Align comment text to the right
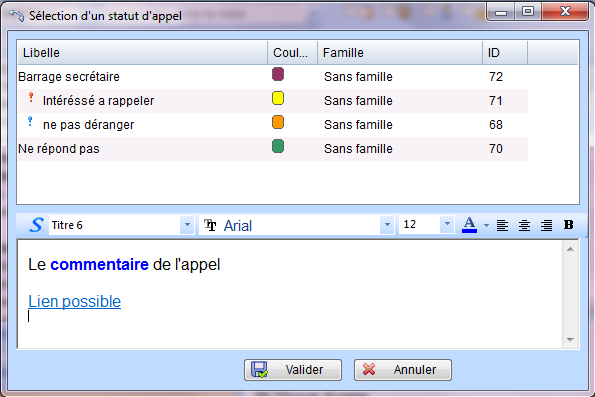Screen dimensions: 595x397 [x=546, y=225]
